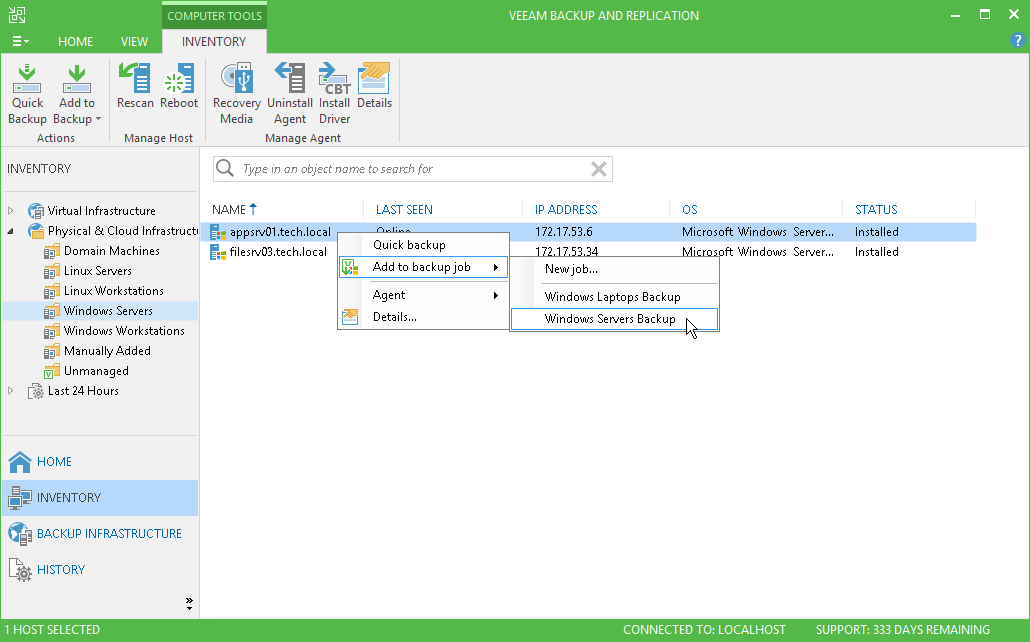Click the Computer Tools contextual tab
1030x642 pixels.
click(x=214, y=15)
